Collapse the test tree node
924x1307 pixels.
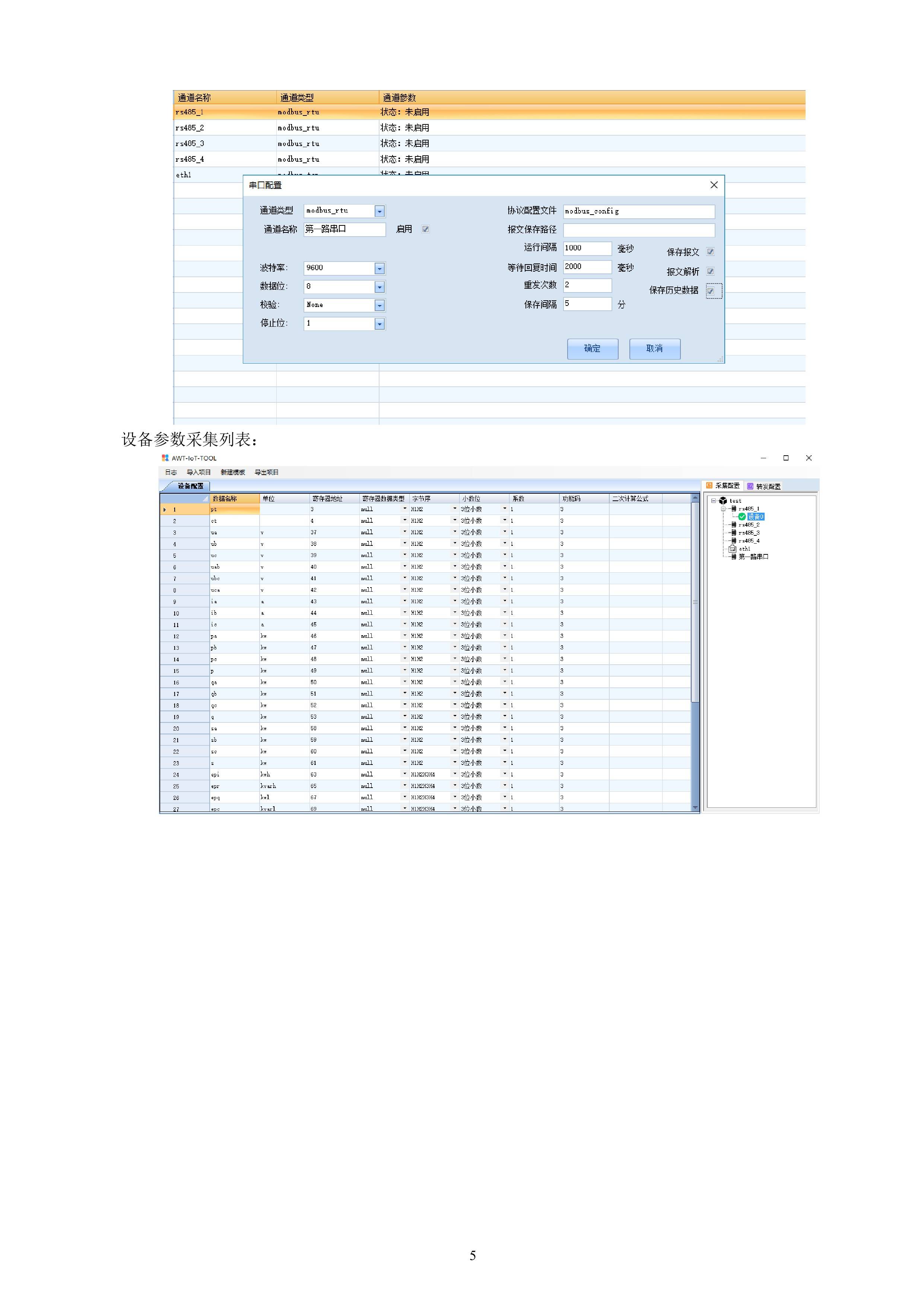tap(714, 501)
